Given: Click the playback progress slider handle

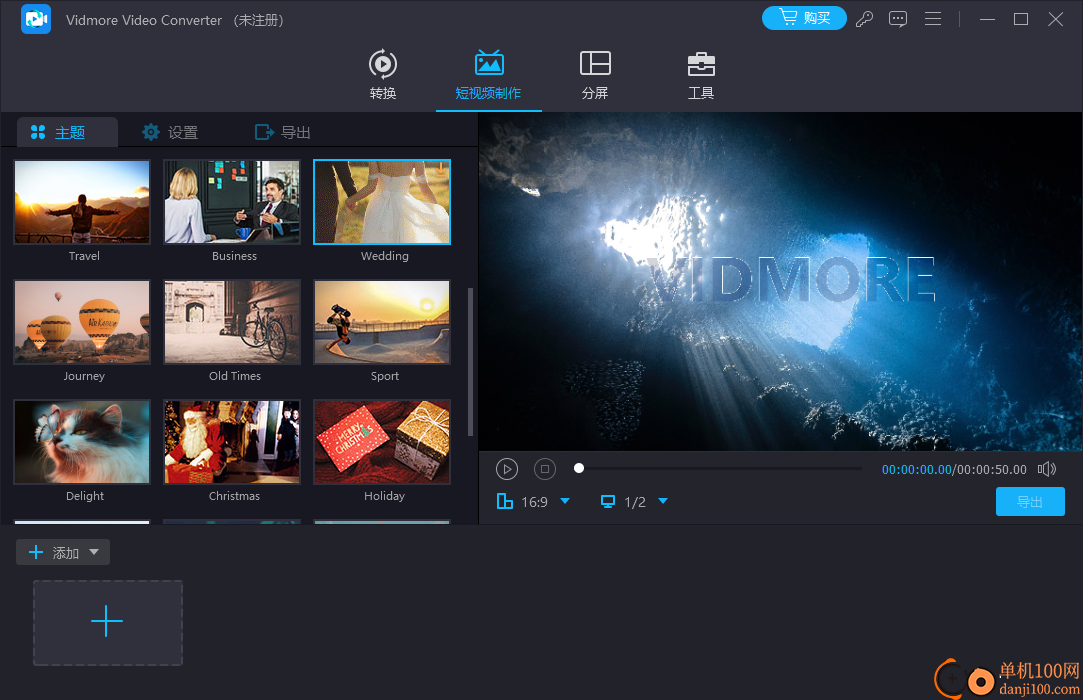Looking at the screenshot, I should (x=579, y=469).
